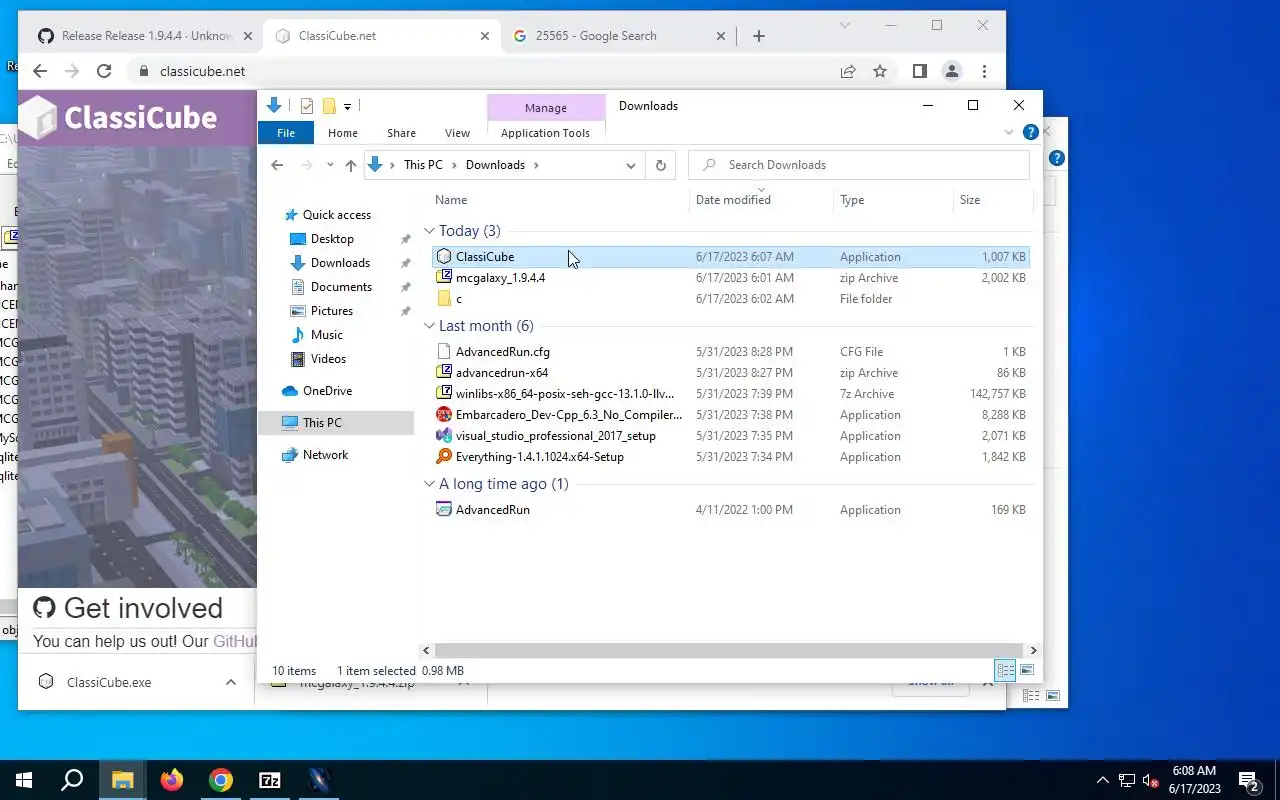Select the Embarcadero Dev-Cpp installer icon

pos(444,415)
